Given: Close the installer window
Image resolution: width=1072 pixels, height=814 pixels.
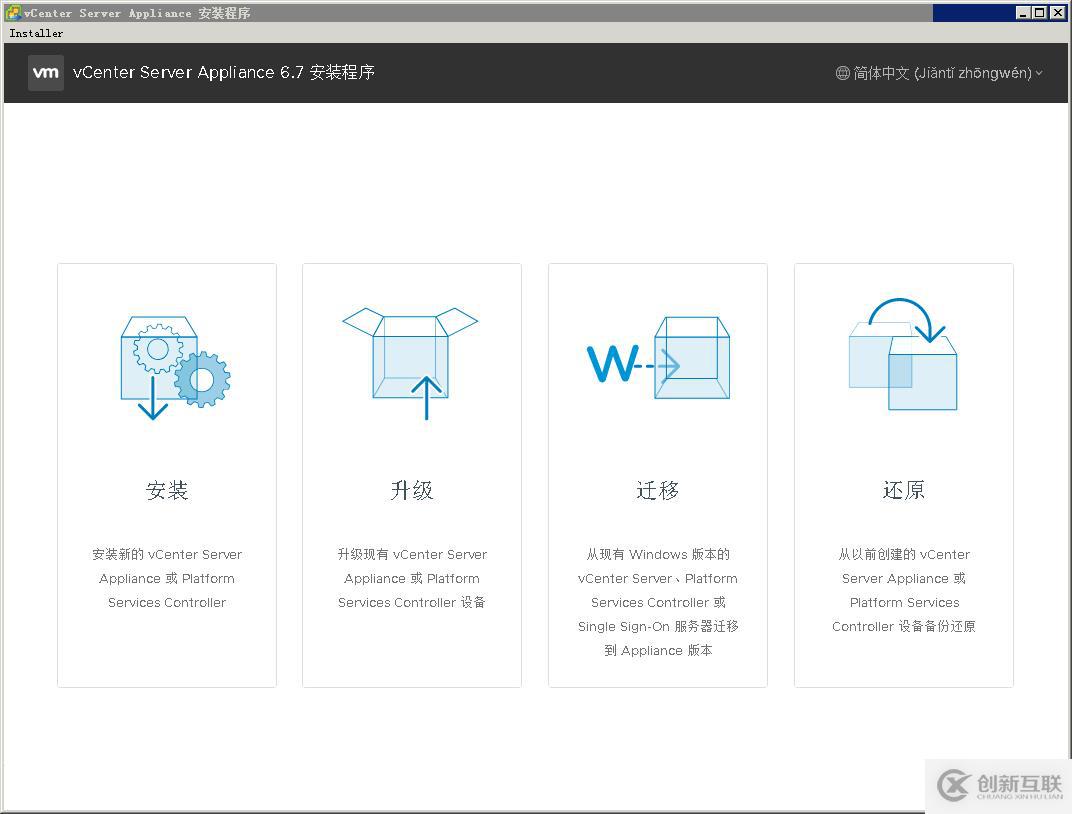Looking at the screenshot, I should (1057, 12).
